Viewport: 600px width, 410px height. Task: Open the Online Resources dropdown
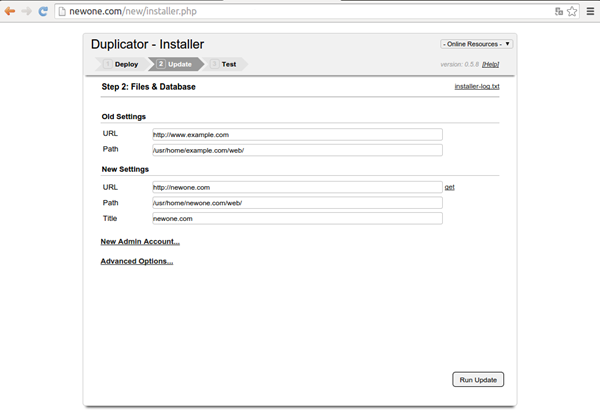pyautogui.click(x=476, y=44)
